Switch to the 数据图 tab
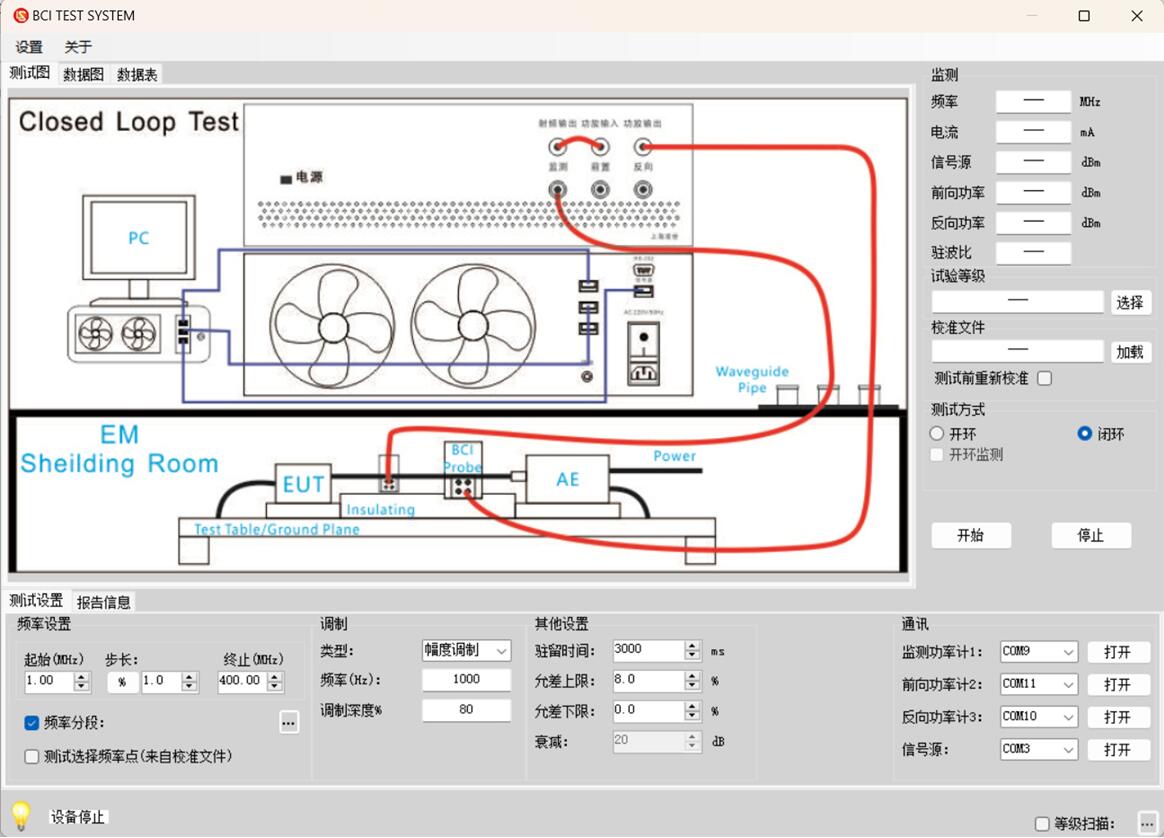This screenshot has height=838, width=1164. (x=82, y=73)
